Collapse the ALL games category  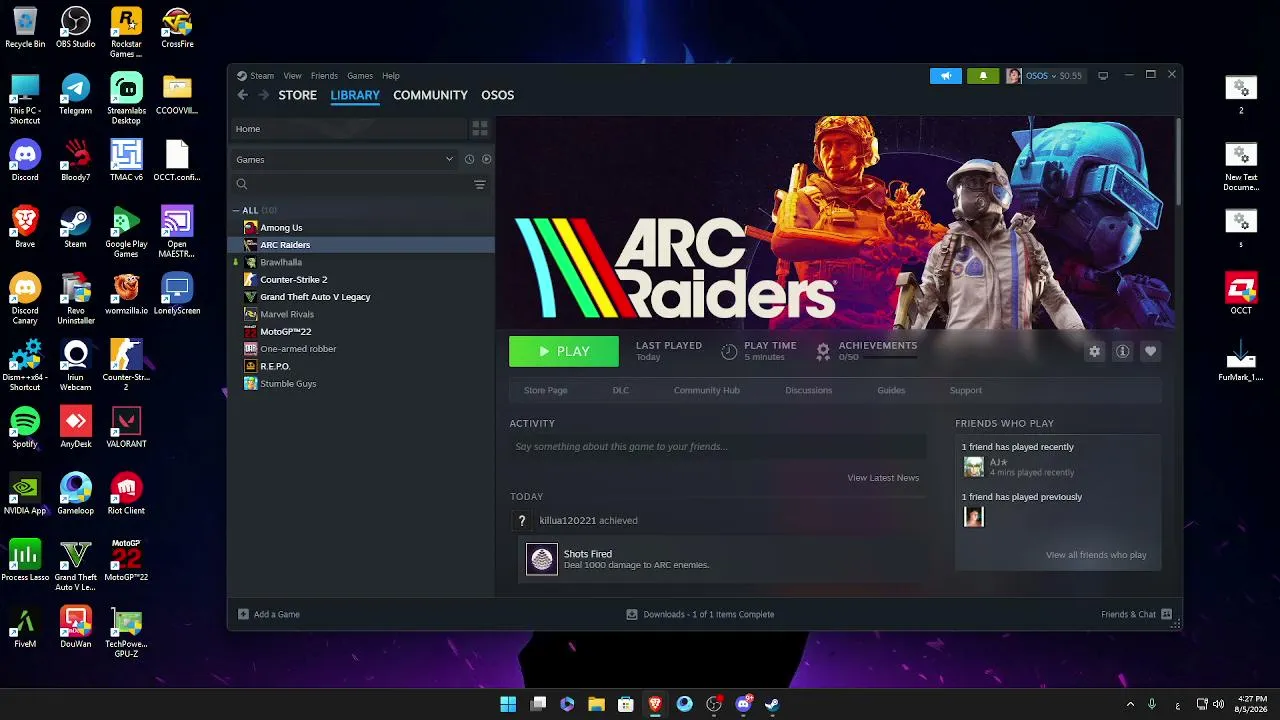236,211
